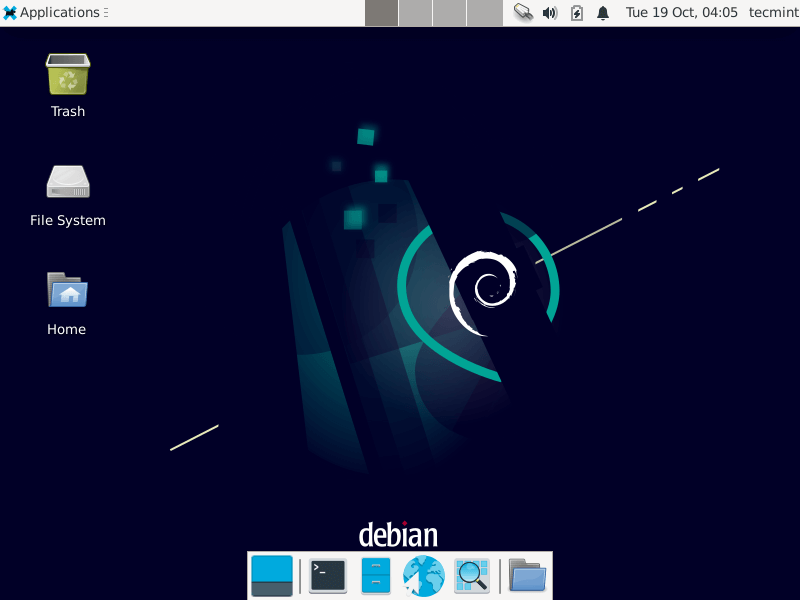Open the home directory folder in the dock
The image size is (800, 600).
[x=528, y=576]
